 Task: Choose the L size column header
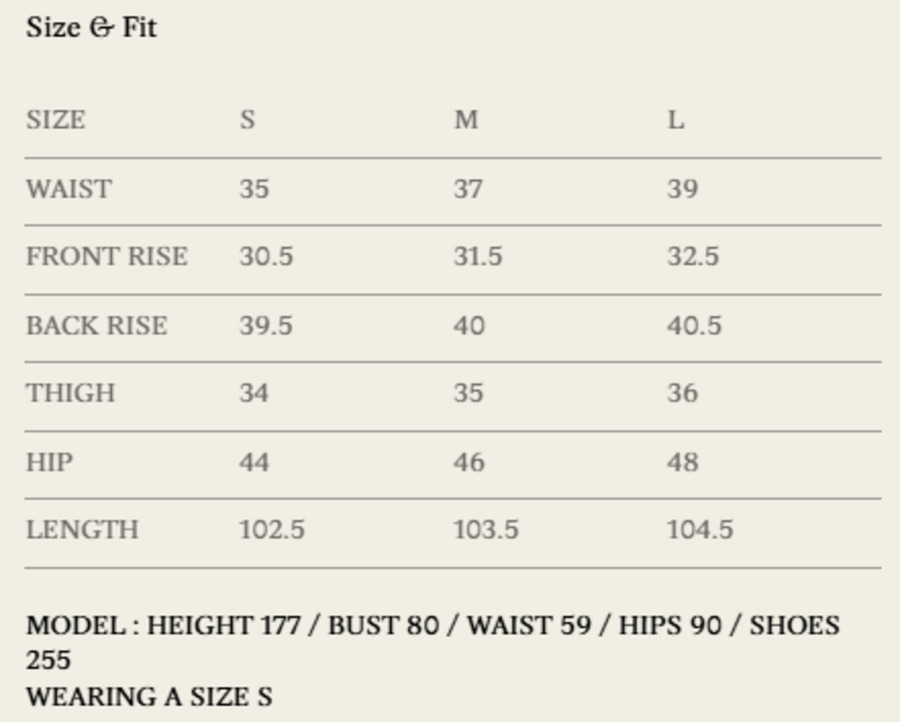676,120
